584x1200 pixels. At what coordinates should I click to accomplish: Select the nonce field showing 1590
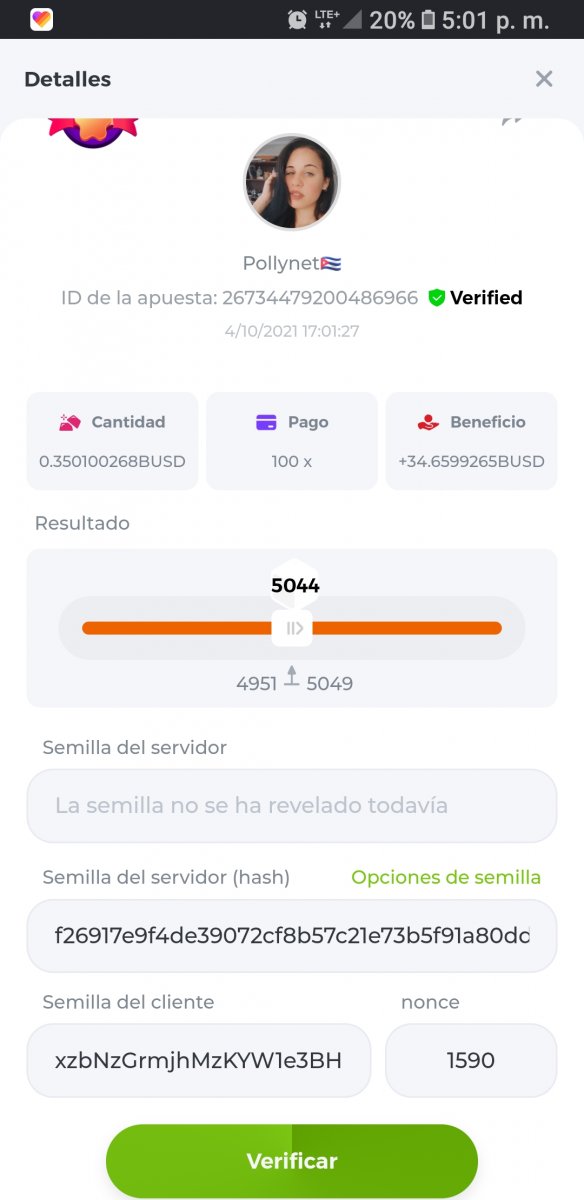[x=471, y=1060]
